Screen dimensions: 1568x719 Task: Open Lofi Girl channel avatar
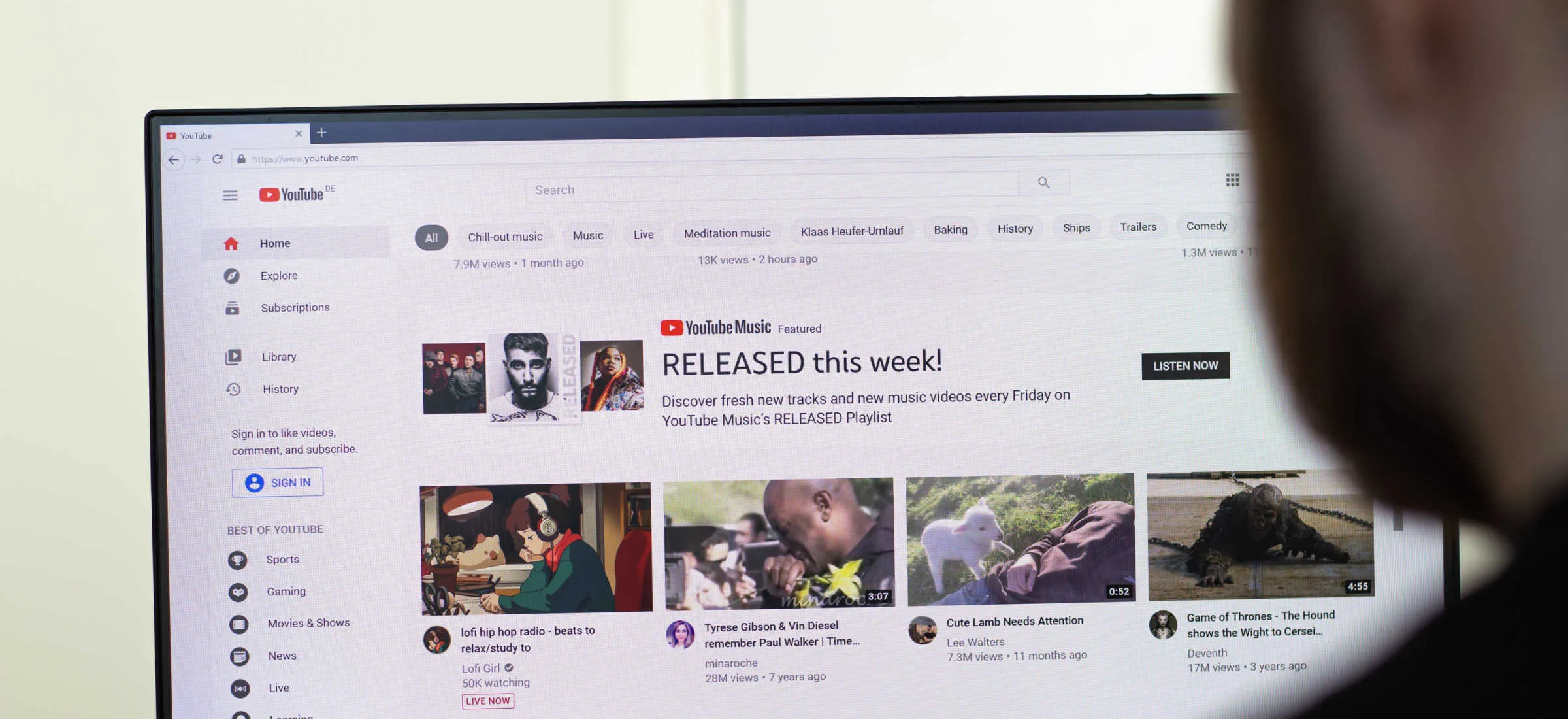tap(437, 639)
